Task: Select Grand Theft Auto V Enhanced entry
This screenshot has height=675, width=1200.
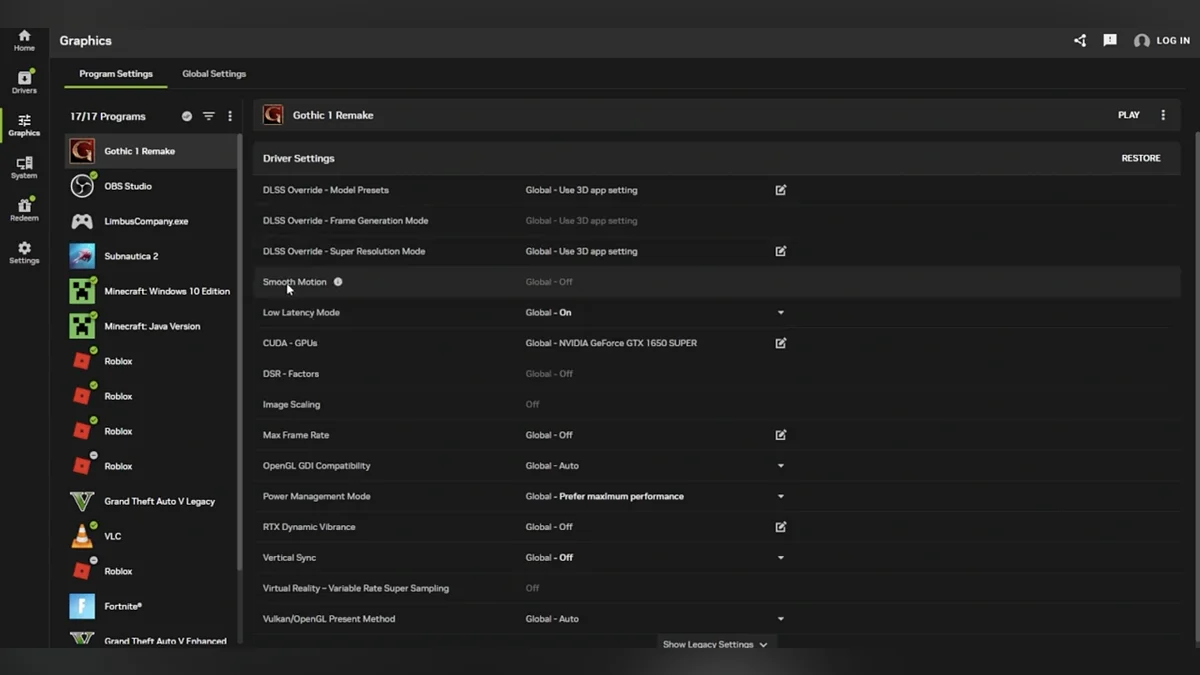Action: [x=150, y=639]
